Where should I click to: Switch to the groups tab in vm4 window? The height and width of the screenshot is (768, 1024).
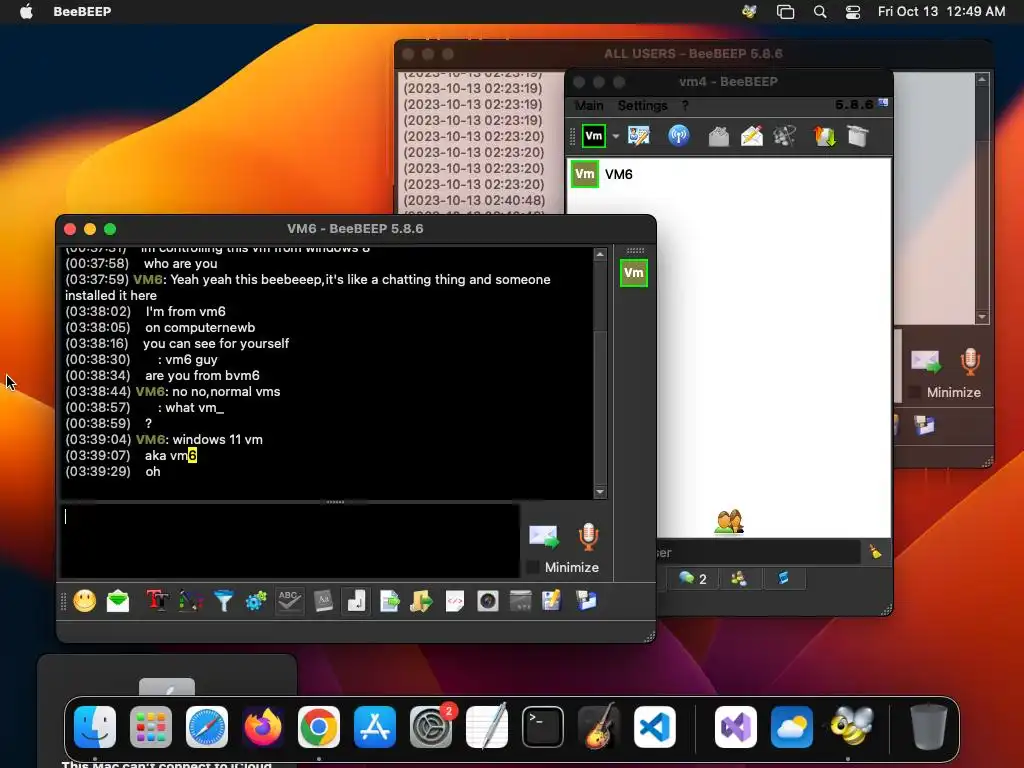pos(739,579)
